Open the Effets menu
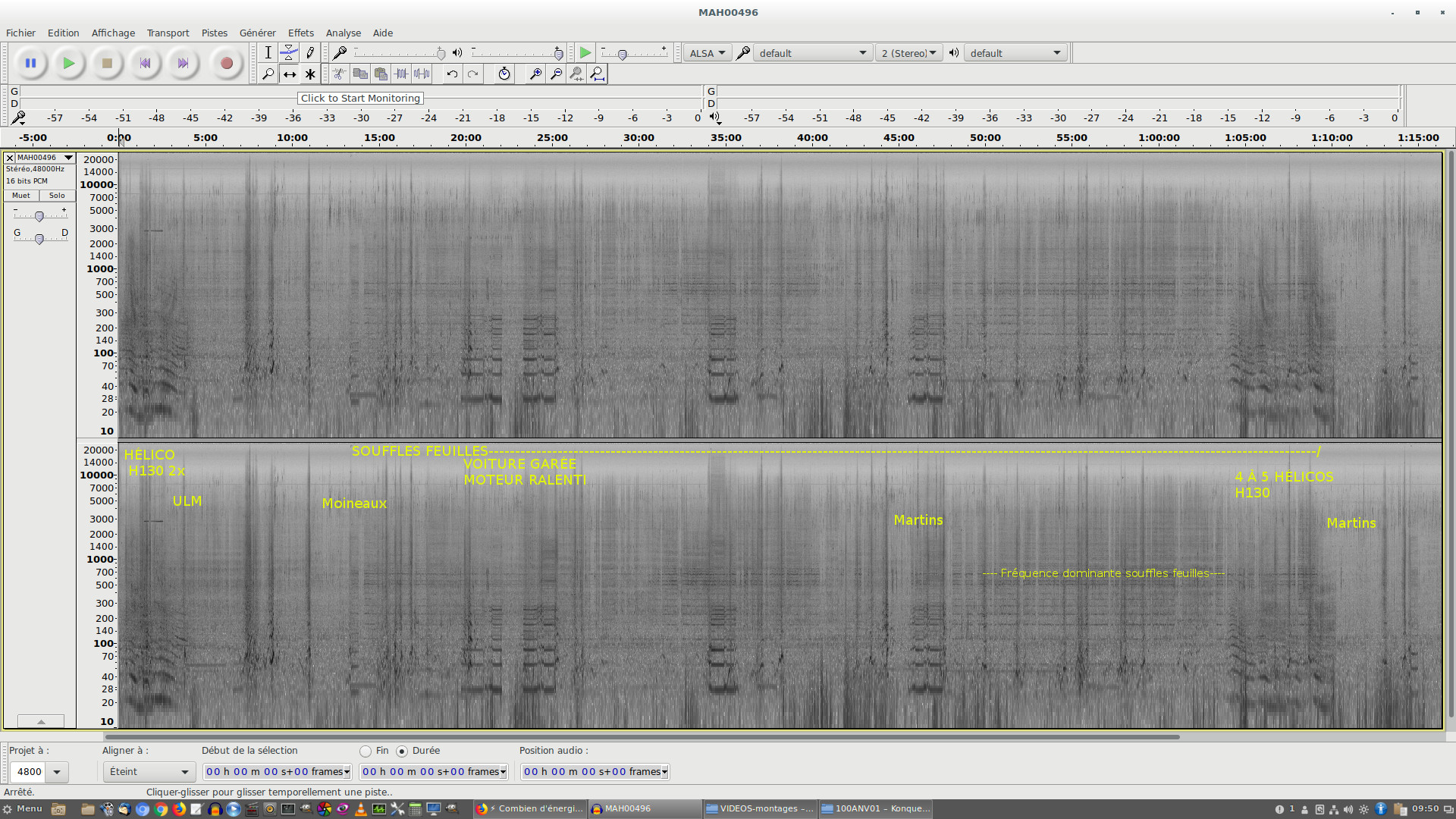Image resolution: width=1456 pixels, height=819 pixels. click(300, 33)
